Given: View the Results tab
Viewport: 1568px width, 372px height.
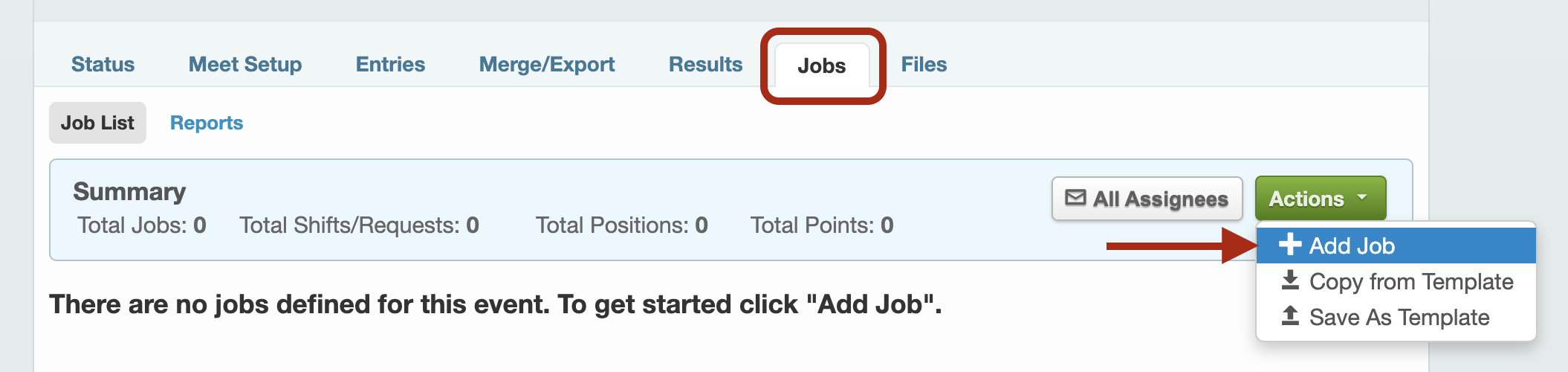Looking at the screenshot, I should 705,65.
